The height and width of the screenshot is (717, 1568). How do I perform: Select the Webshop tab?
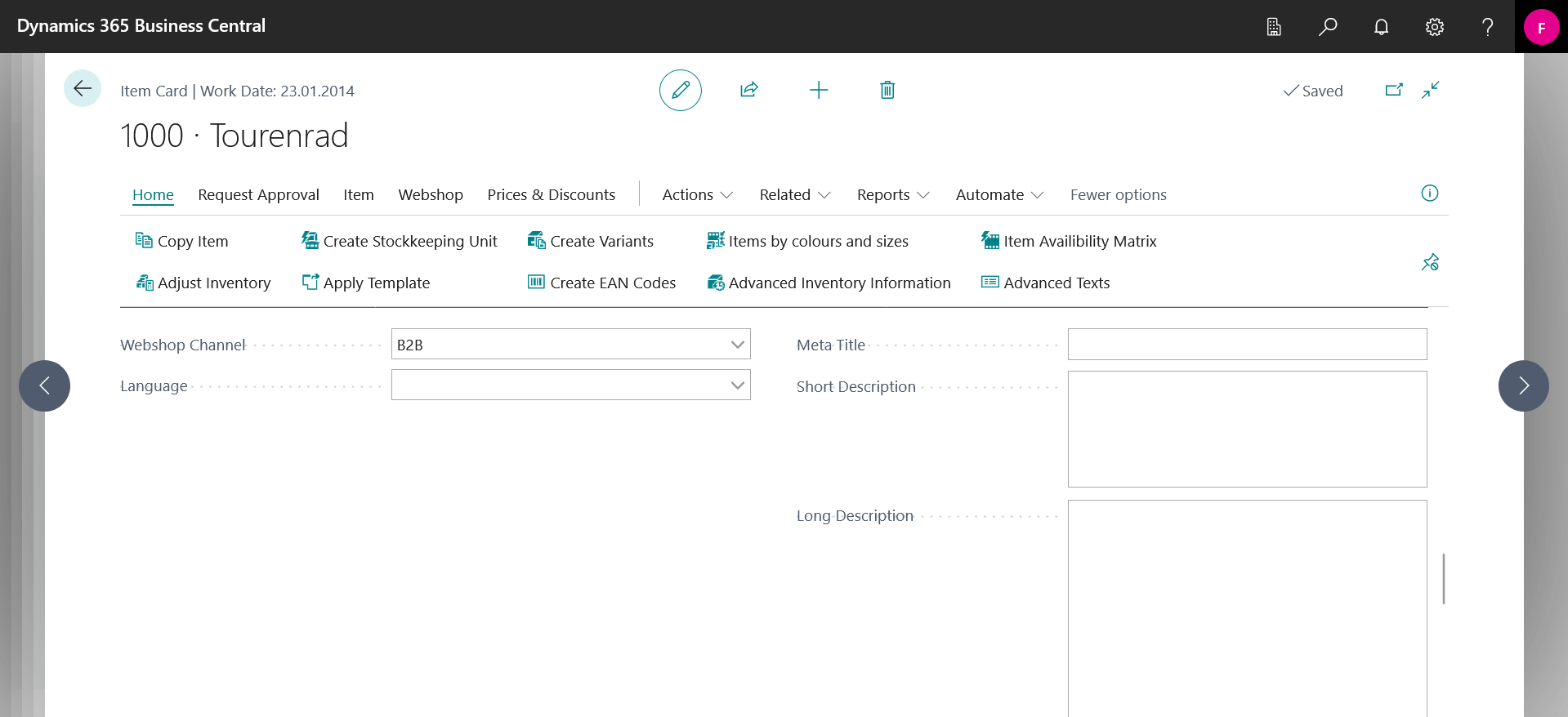(431, 194)
